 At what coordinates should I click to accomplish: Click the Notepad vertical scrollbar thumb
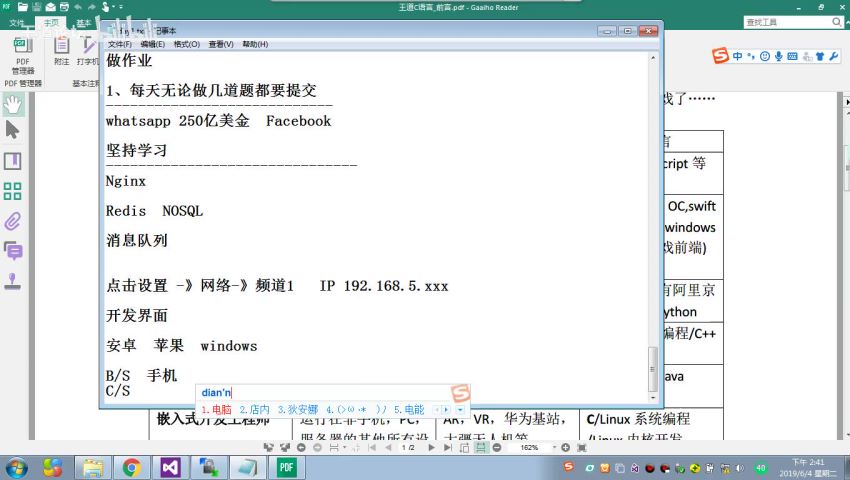tap(653, 369)
